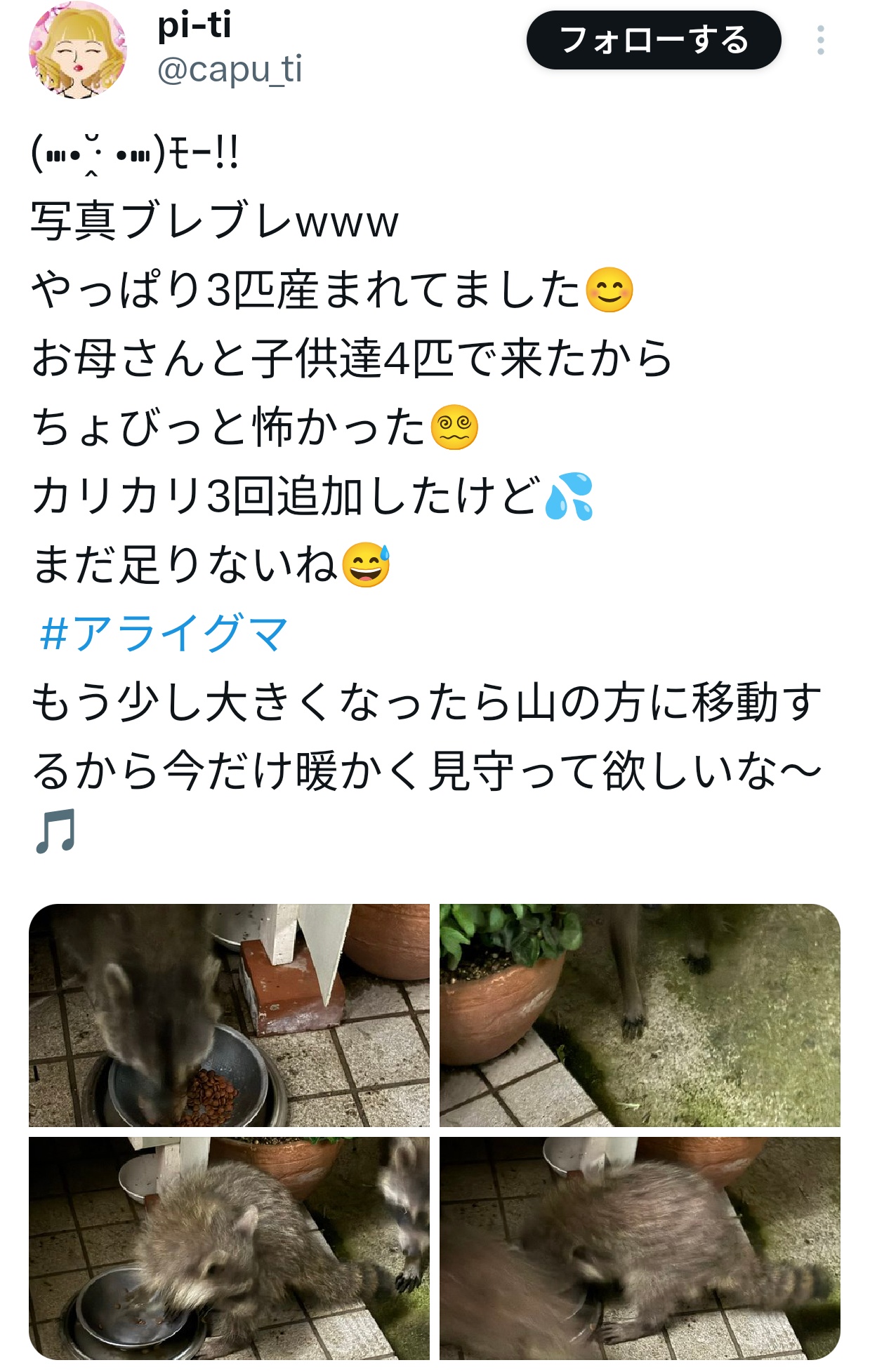Open pi-ti's profile avatar picture
This screenshot has width=870, height=1372.
(x=77, y=49)
